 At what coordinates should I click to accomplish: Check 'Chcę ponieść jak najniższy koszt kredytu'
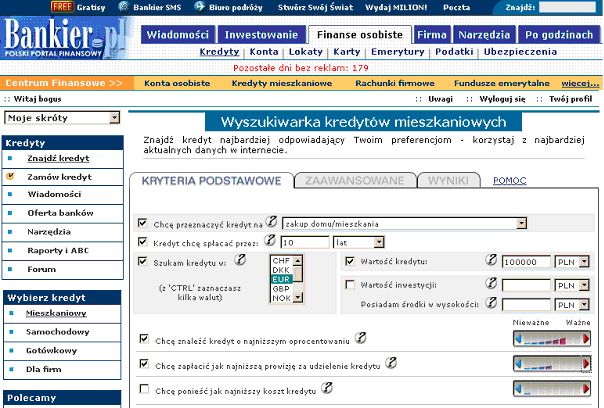pyautogui.click(x=142, y=388)
